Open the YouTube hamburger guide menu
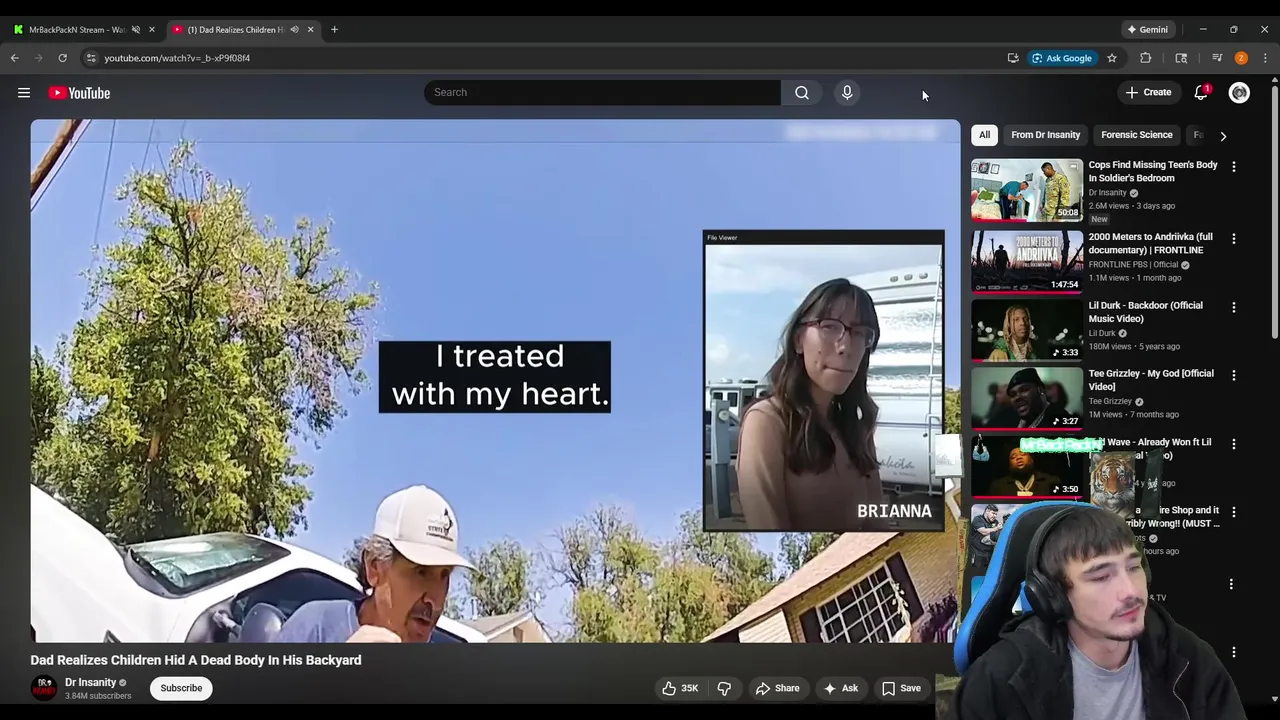This screenshot has width=1280, height=720. (24, 93)
